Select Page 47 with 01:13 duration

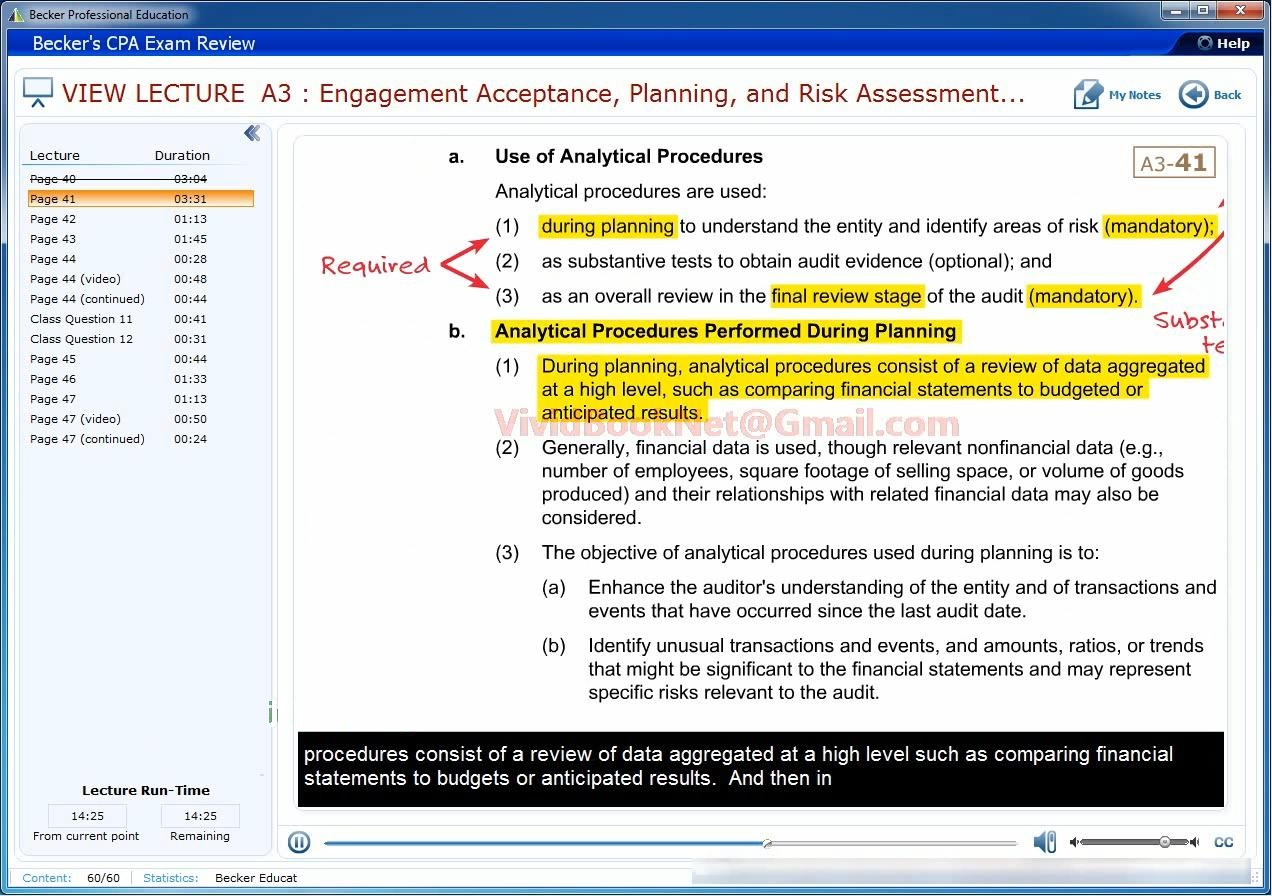141,399
